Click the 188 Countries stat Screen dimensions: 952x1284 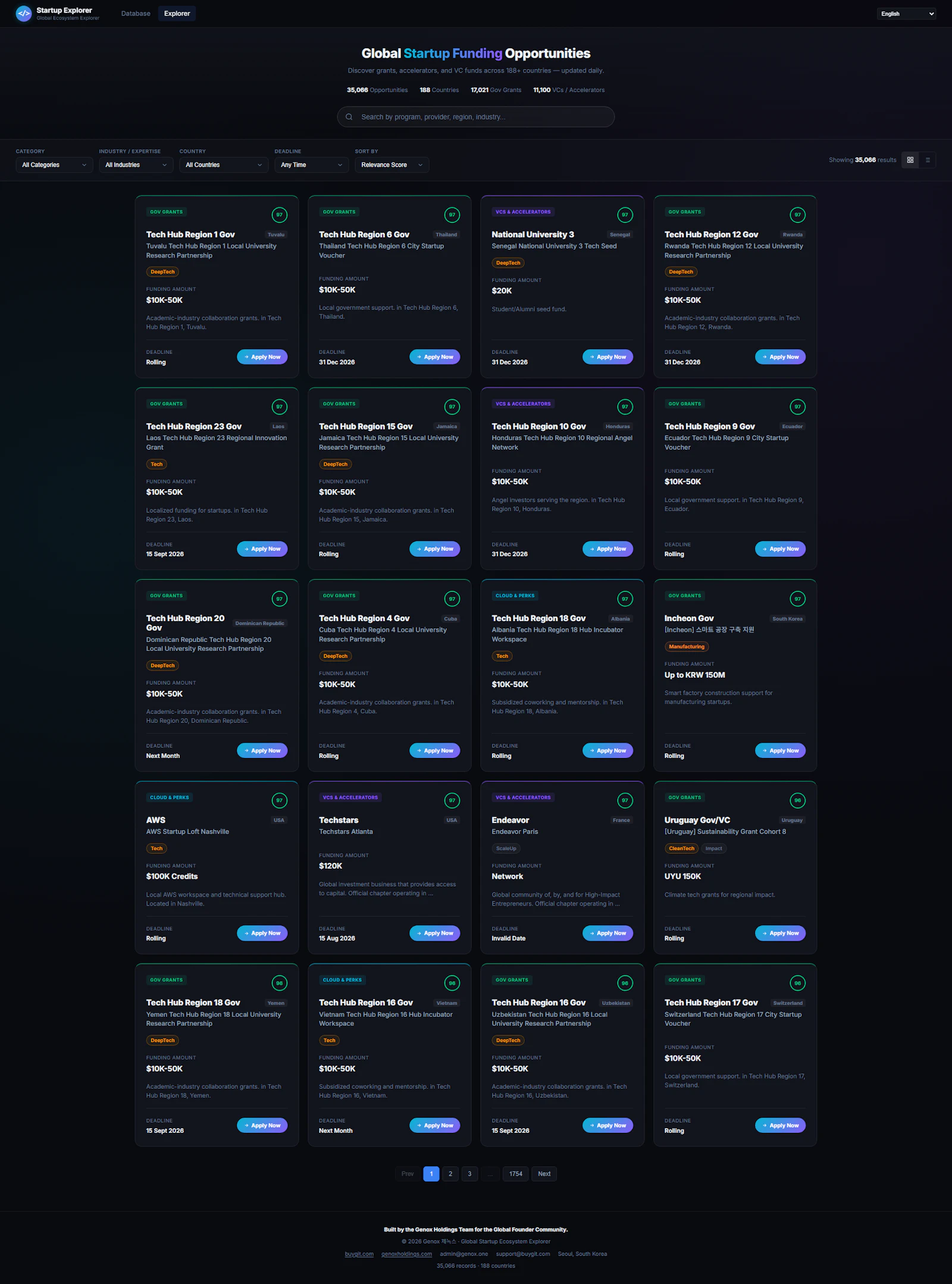tap(439, 90)
